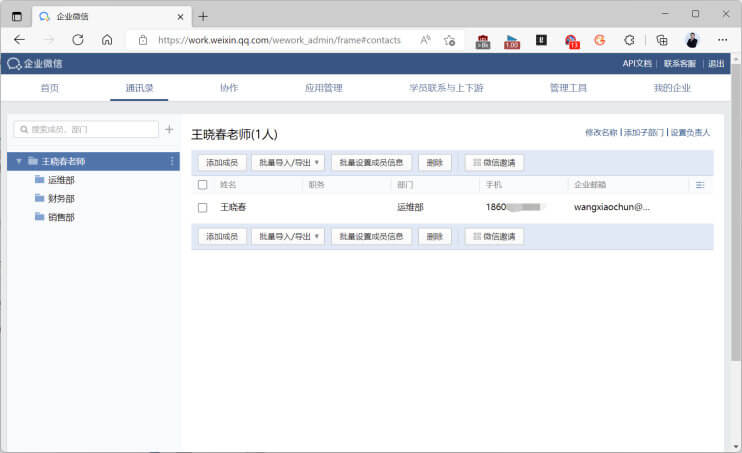Click the black square extension icon
Image resolution: width=742 pixels, height=453 pixels.
[x=541, y=40]
